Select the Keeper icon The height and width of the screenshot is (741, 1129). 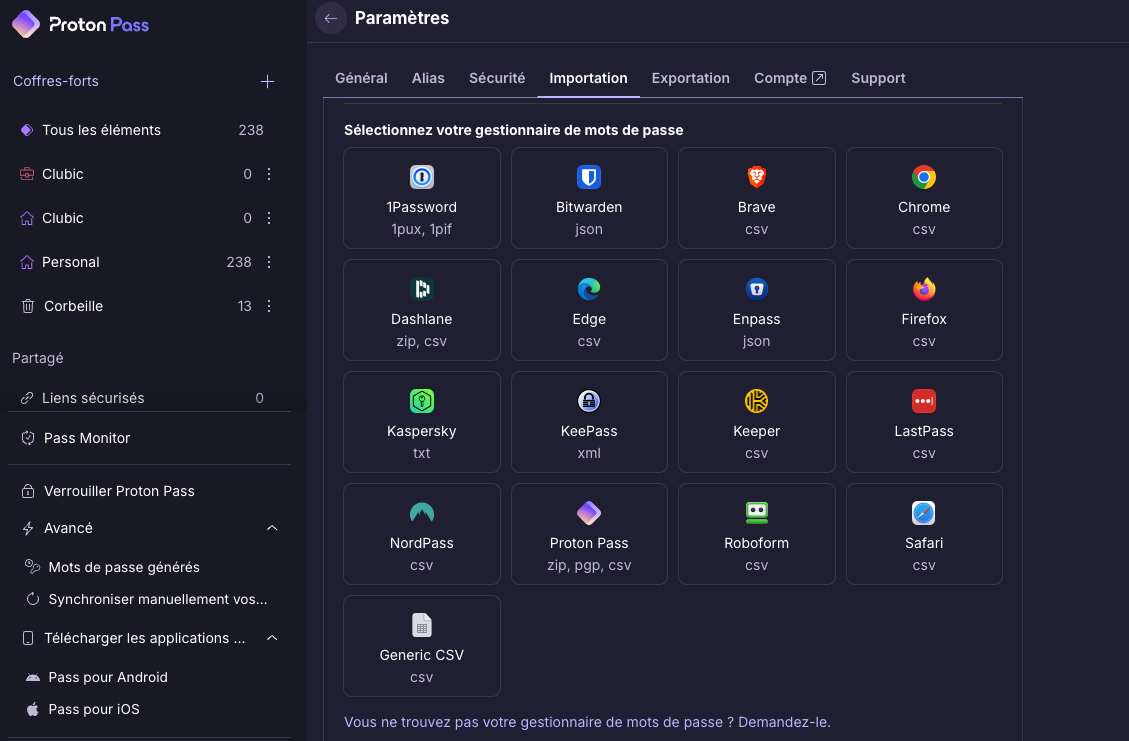pos(757,401)
